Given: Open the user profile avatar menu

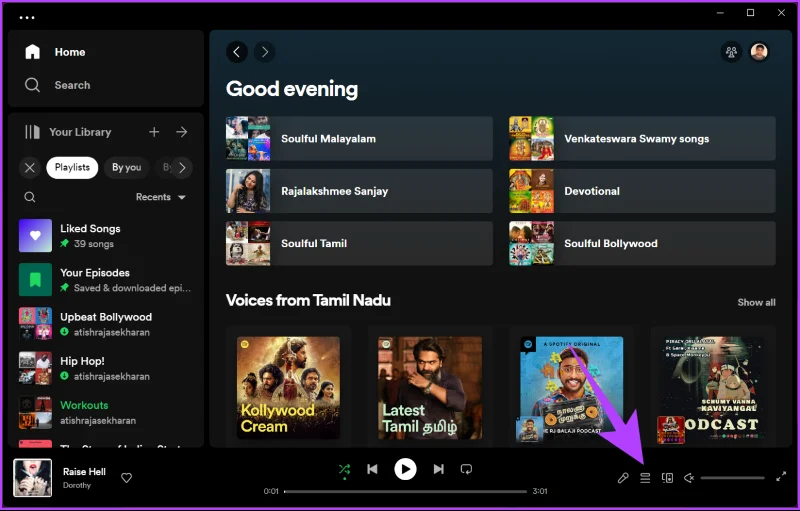Looking at the screenshot, I should [759, 52].
